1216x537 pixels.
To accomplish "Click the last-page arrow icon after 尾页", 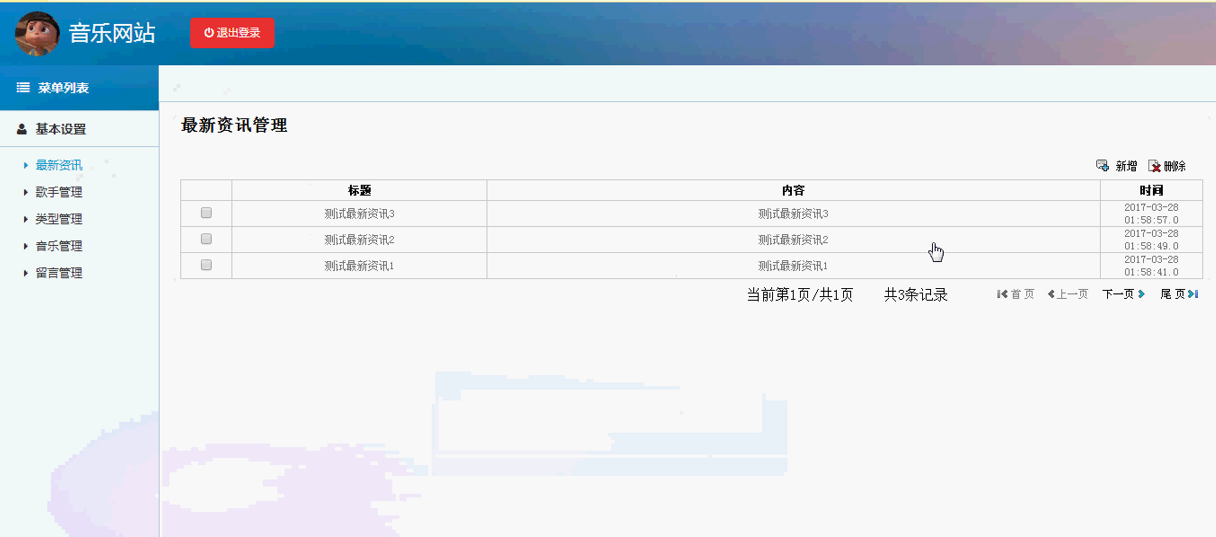I will pos(1193,295).
